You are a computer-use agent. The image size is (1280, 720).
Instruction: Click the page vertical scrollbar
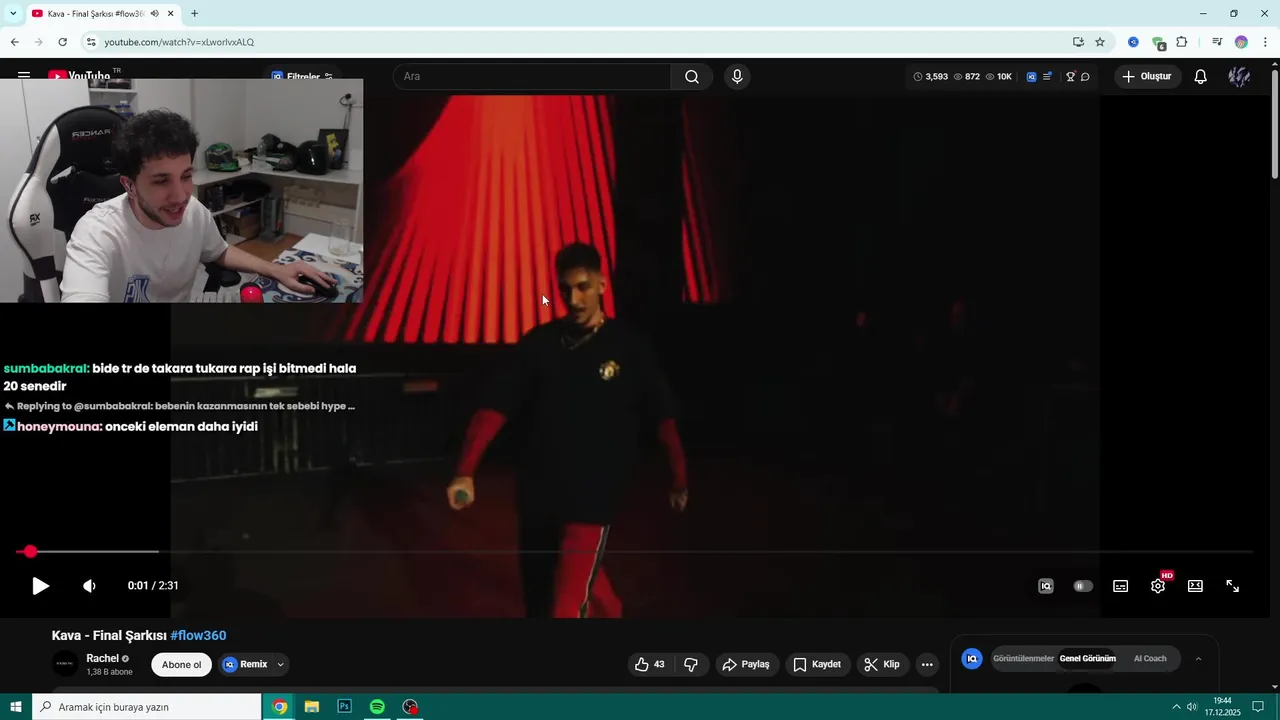pos(1274,125)
